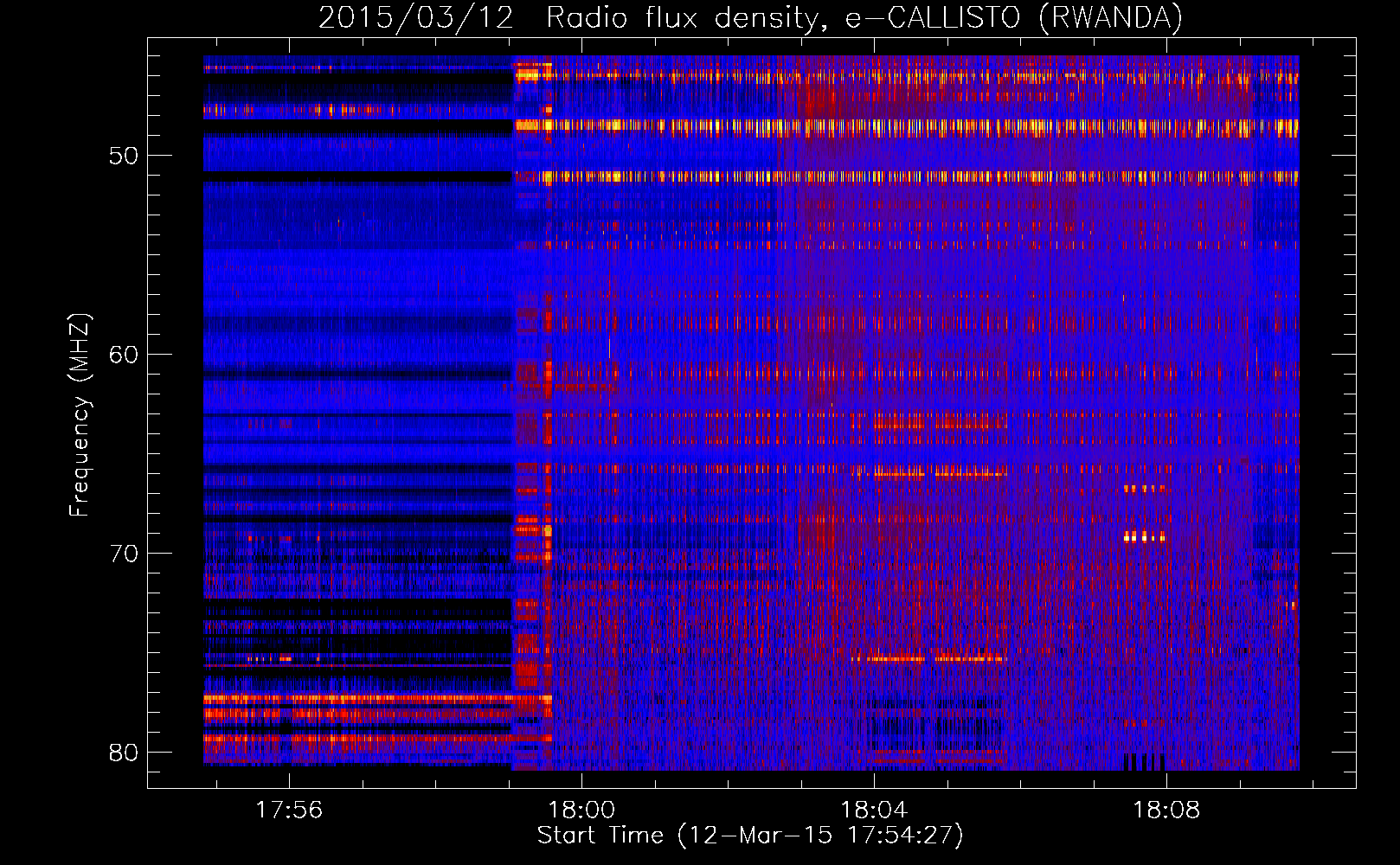Click the "17:56" time tick label

point(289,810)
